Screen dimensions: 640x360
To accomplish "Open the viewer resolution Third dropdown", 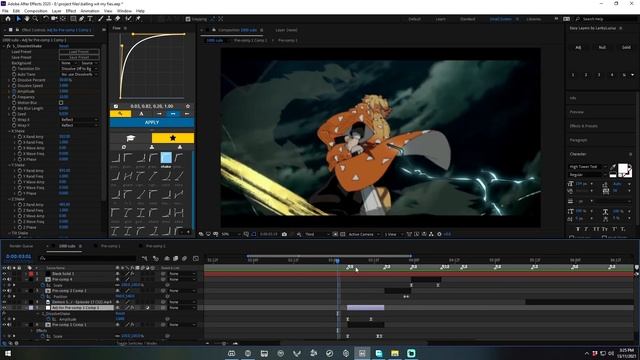I will (317, 234).
